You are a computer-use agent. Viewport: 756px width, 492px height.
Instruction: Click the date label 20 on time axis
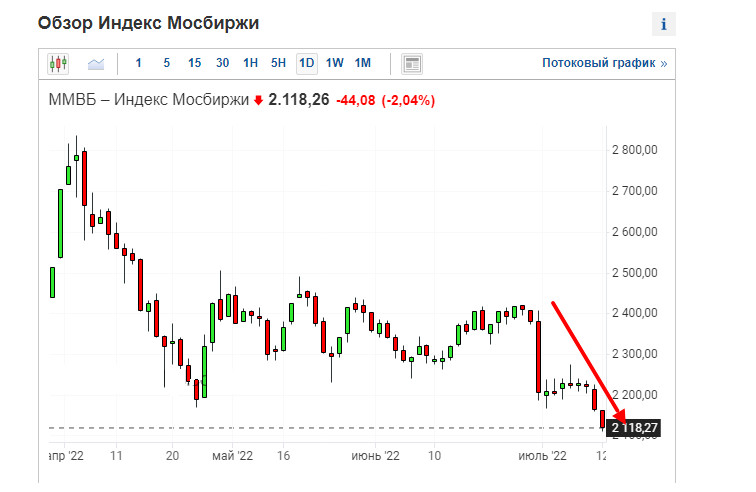[x=172, y=456]
